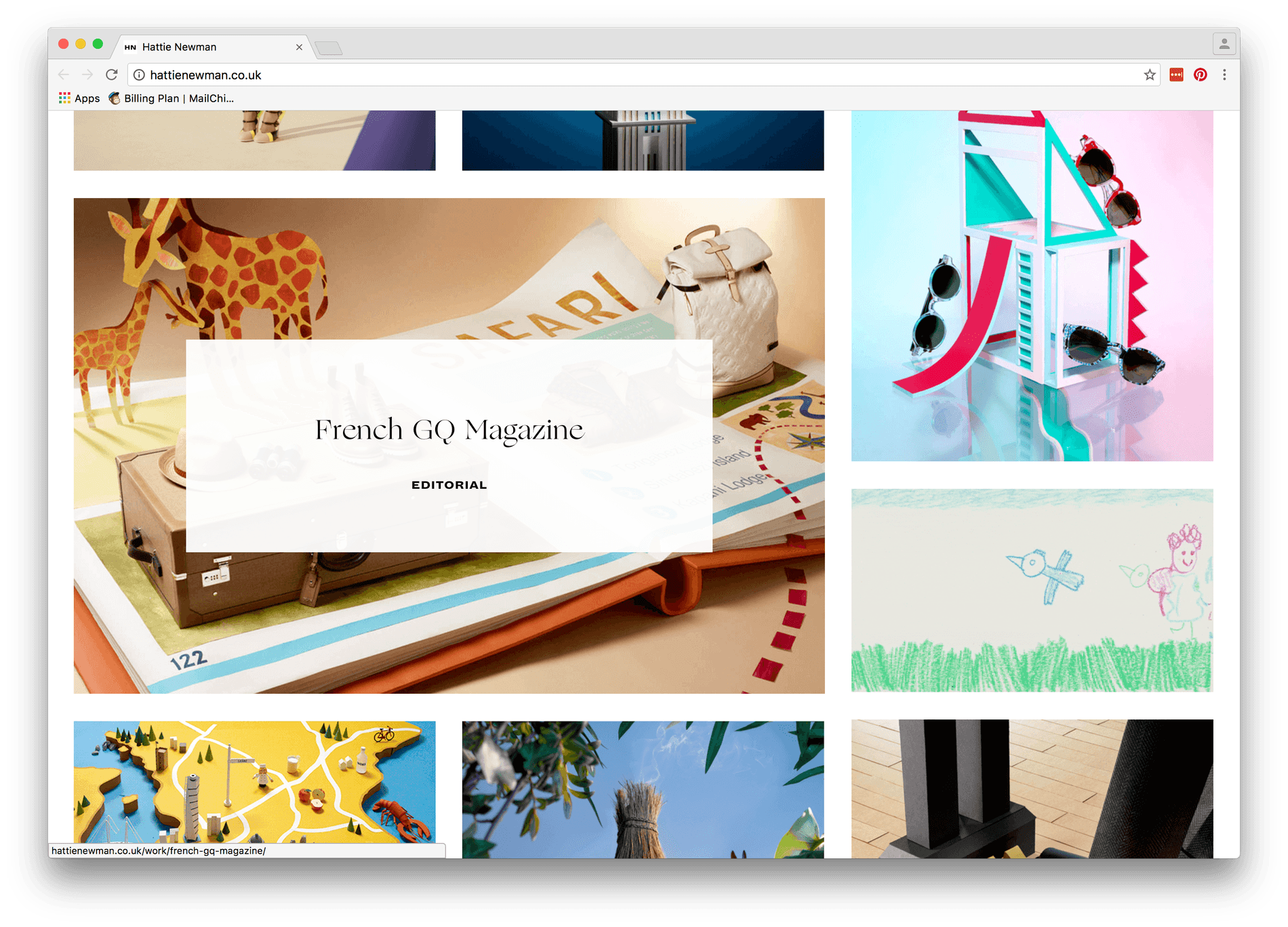Click the browser back arrow
This screenshot has width=1288, height=927.
64,75
